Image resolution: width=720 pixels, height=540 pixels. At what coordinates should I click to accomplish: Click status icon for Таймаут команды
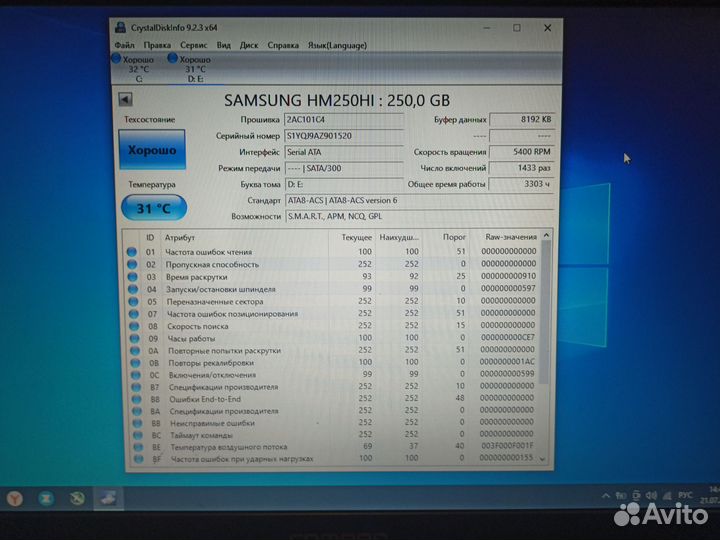138,435
